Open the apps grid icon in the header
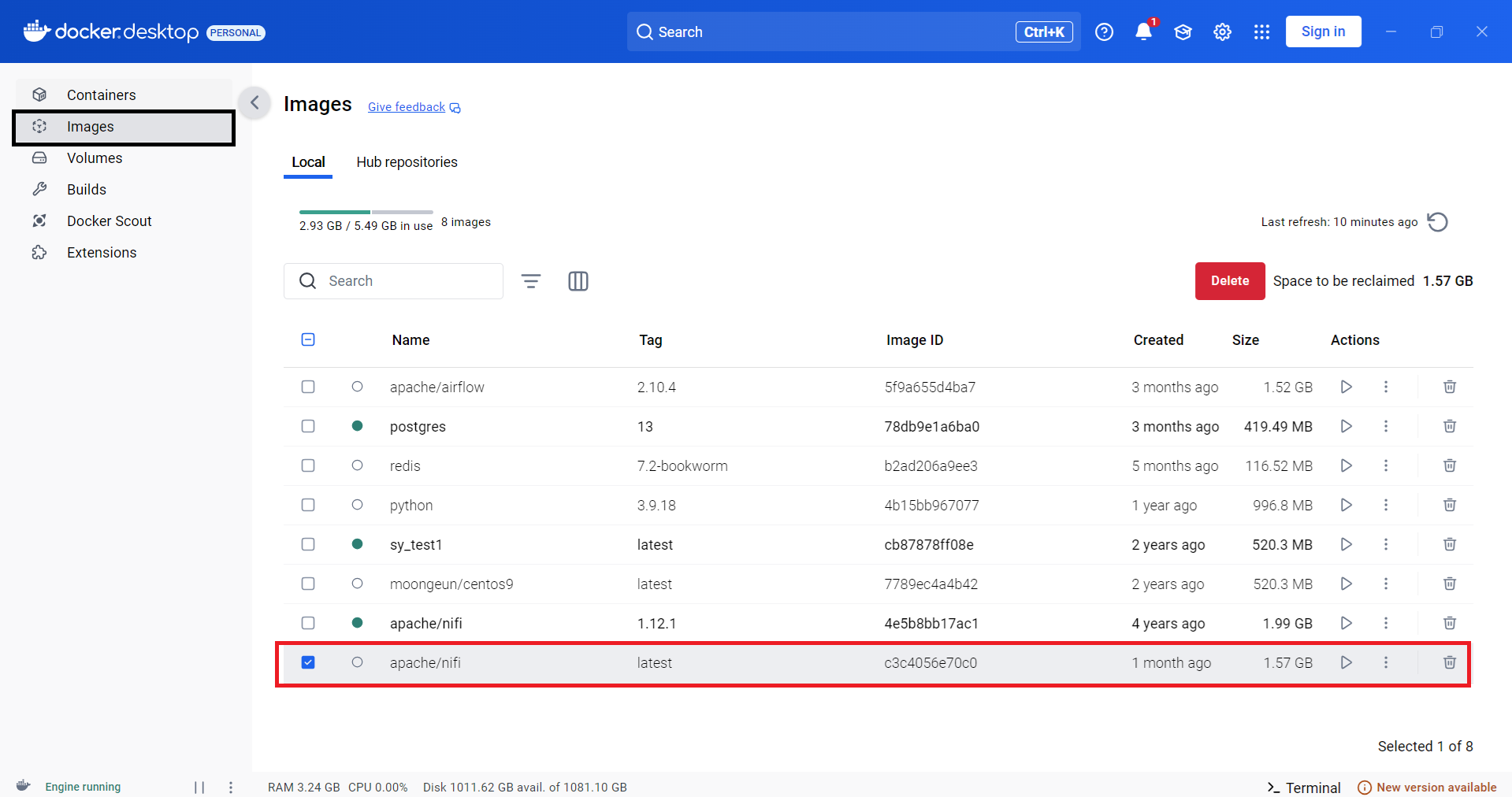This screenshot has height=797, width=1512. [1261, 32]
